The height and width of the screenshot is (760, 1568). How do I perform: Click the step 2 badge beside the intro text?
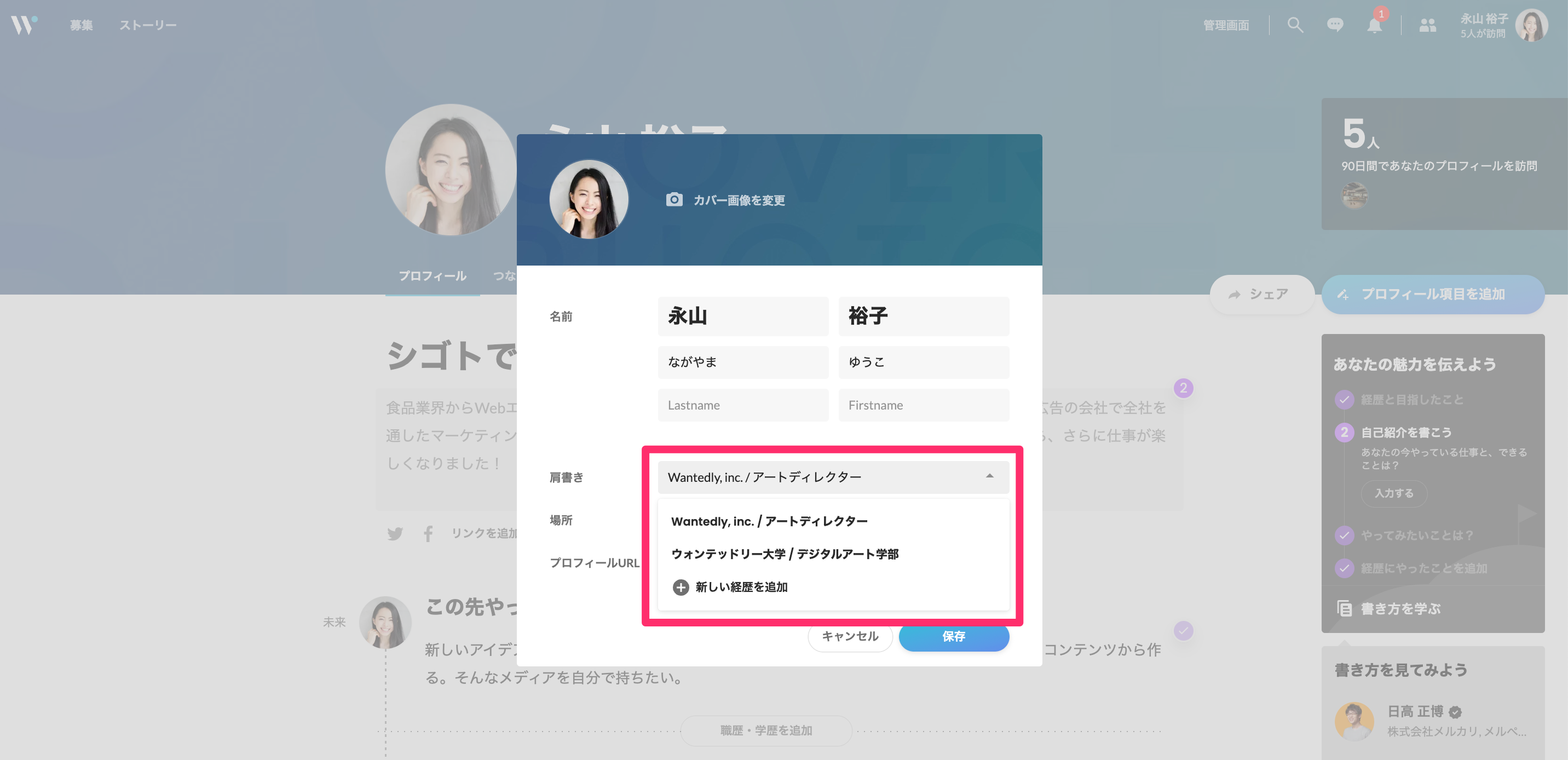(1183, 388)
